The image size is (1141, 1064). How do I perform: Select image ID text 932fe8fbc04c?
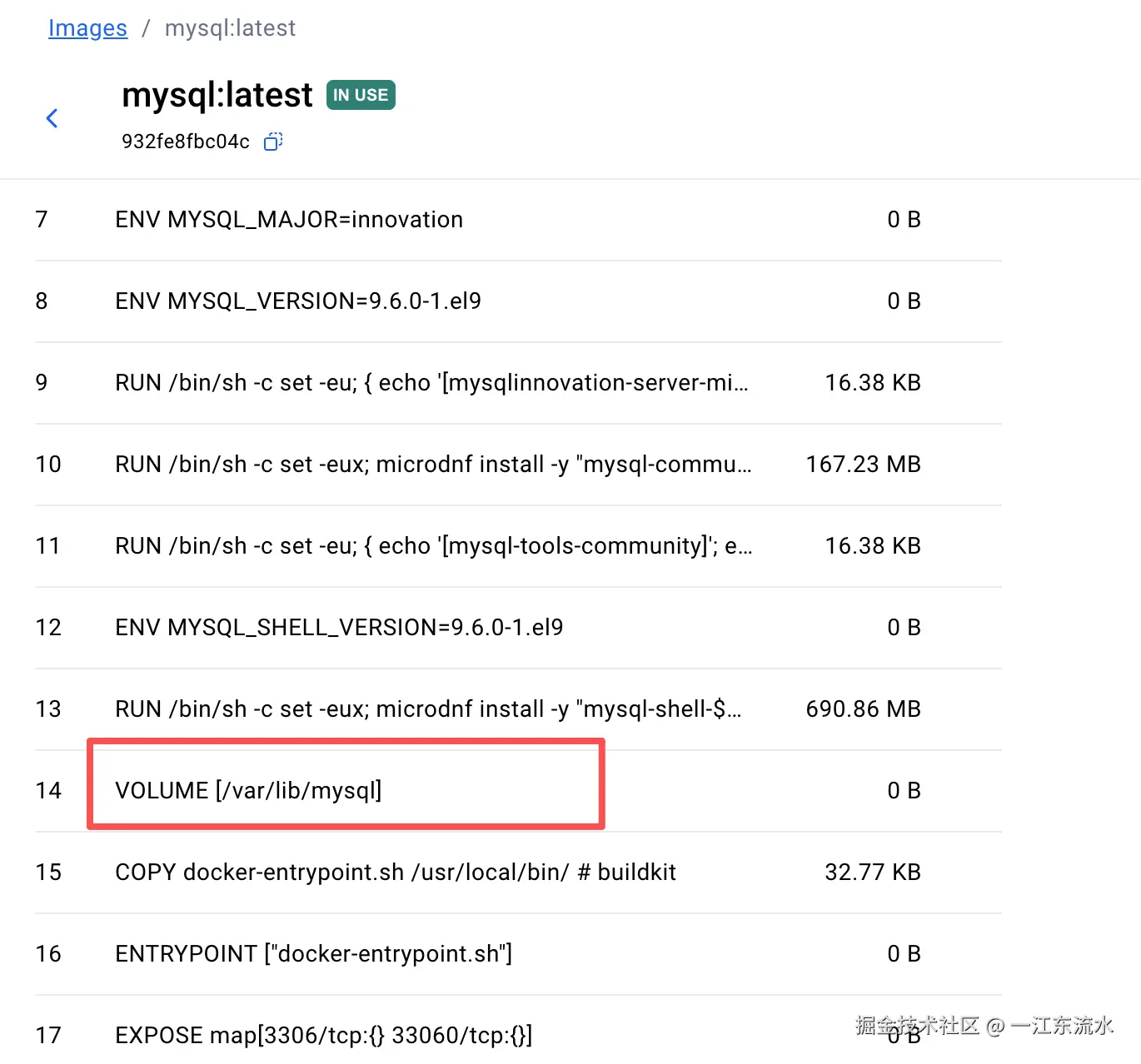(x=186, y=142)
